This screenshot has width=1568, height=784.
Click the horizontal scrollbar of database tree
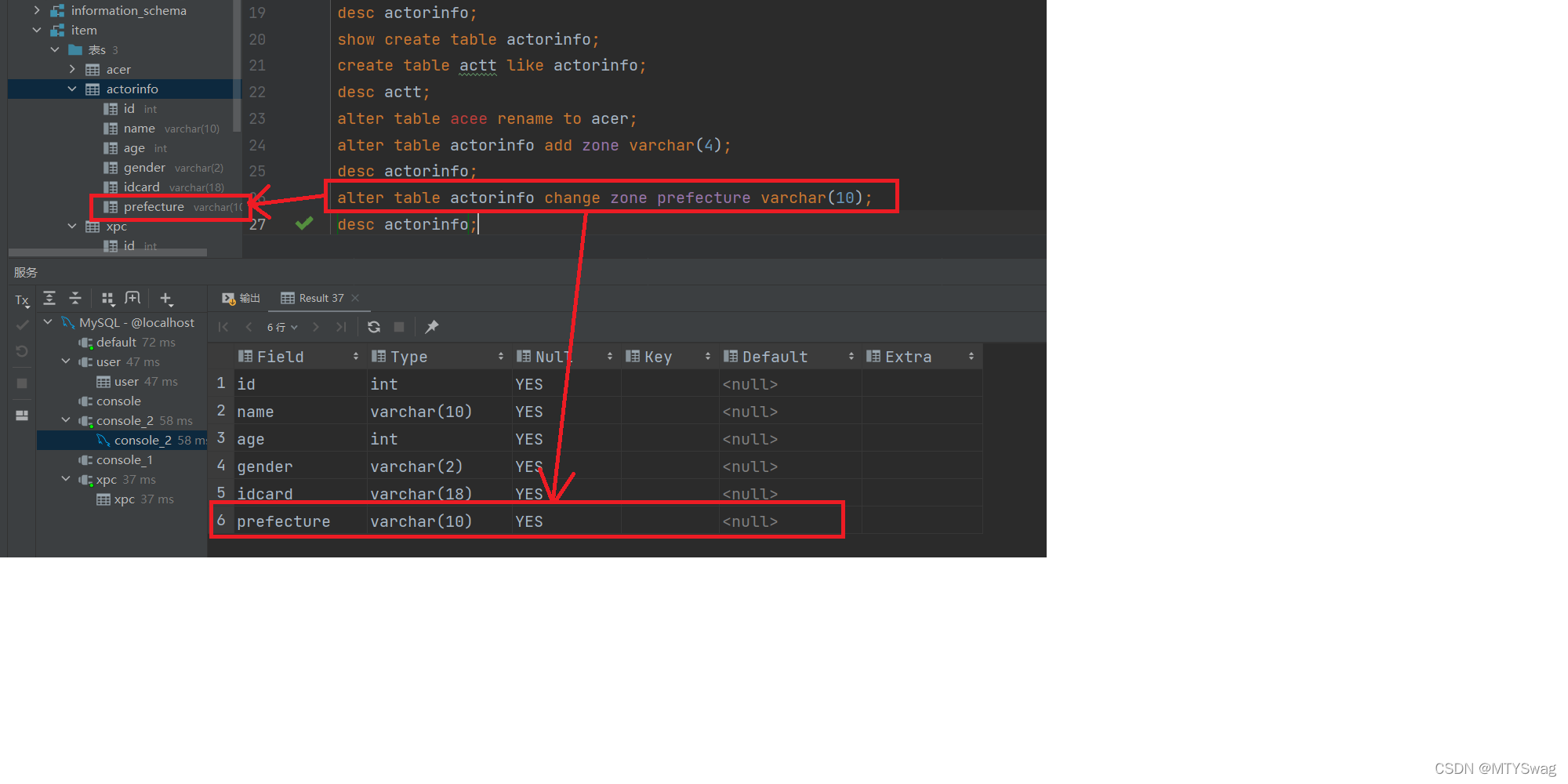[x=107, y=252]
